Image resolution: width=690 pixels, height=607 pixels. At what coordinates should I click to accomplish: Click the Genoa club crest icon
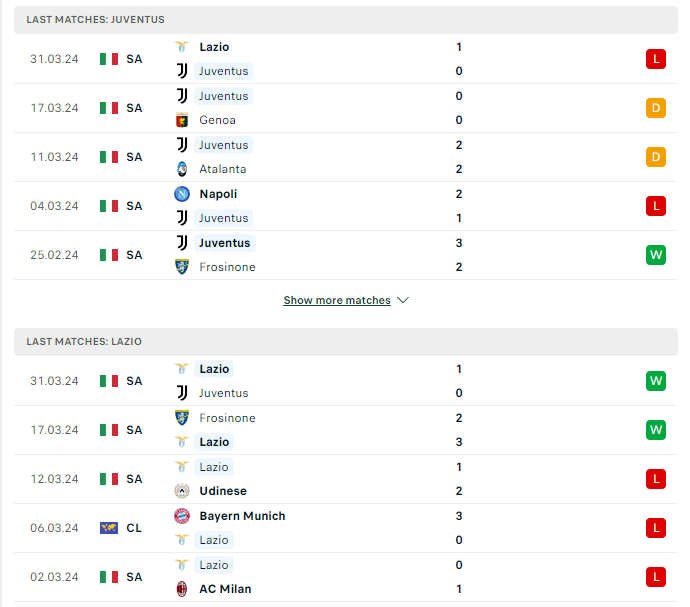coord(182,120)
